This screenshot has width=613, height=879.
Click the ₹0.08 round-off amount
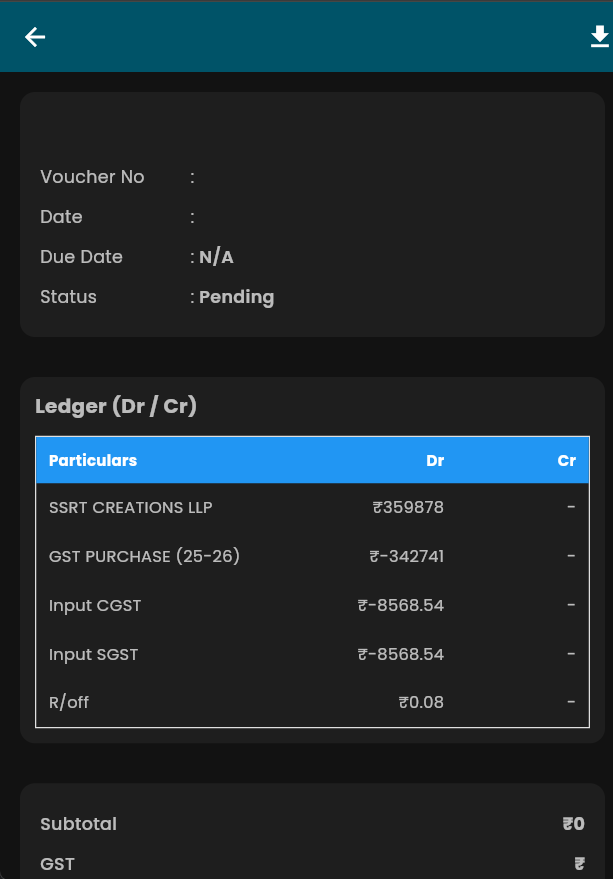pyautogui.click(x=421, y=702)
